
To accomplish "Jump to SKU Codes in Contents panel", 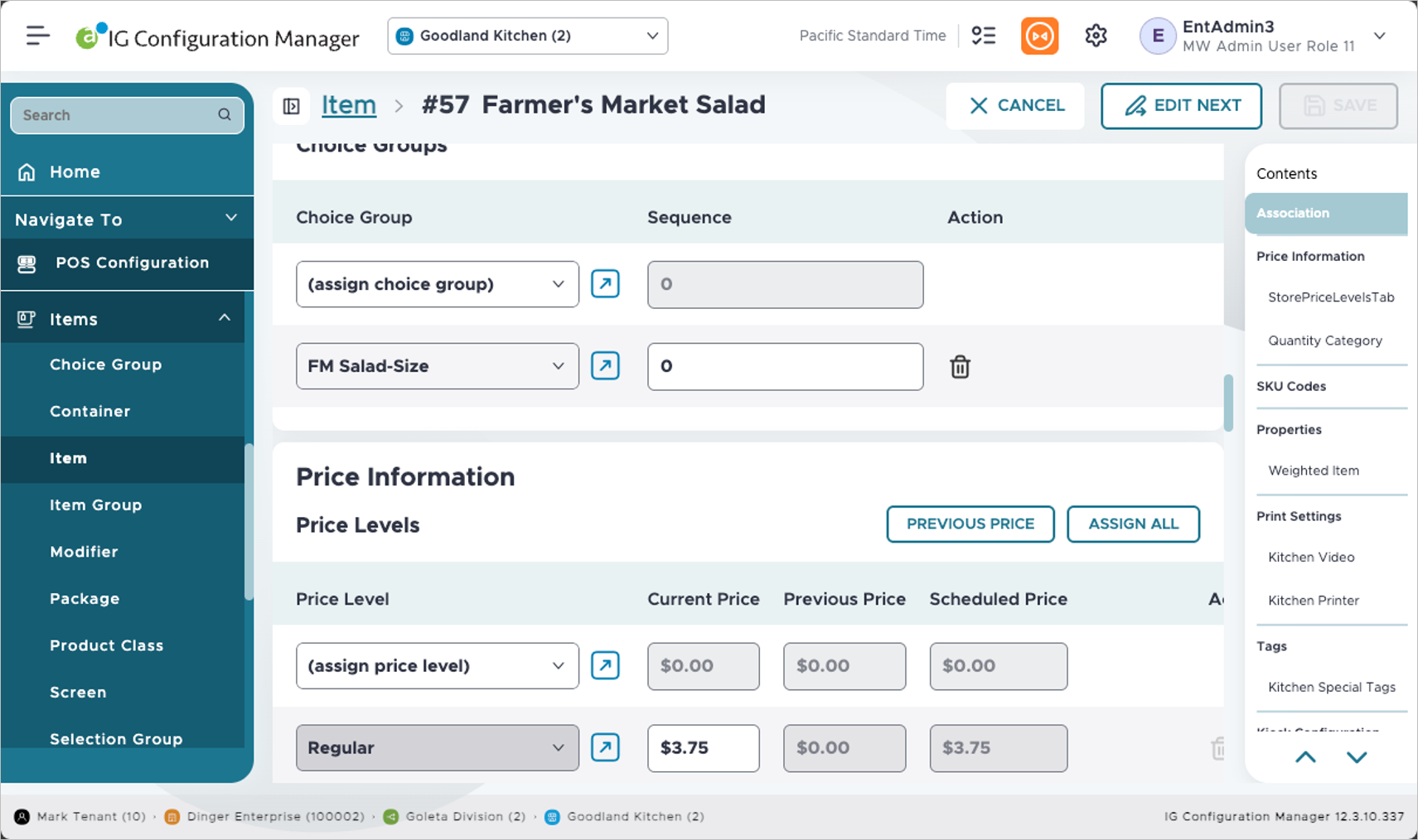I will [x=1290, y=386].
